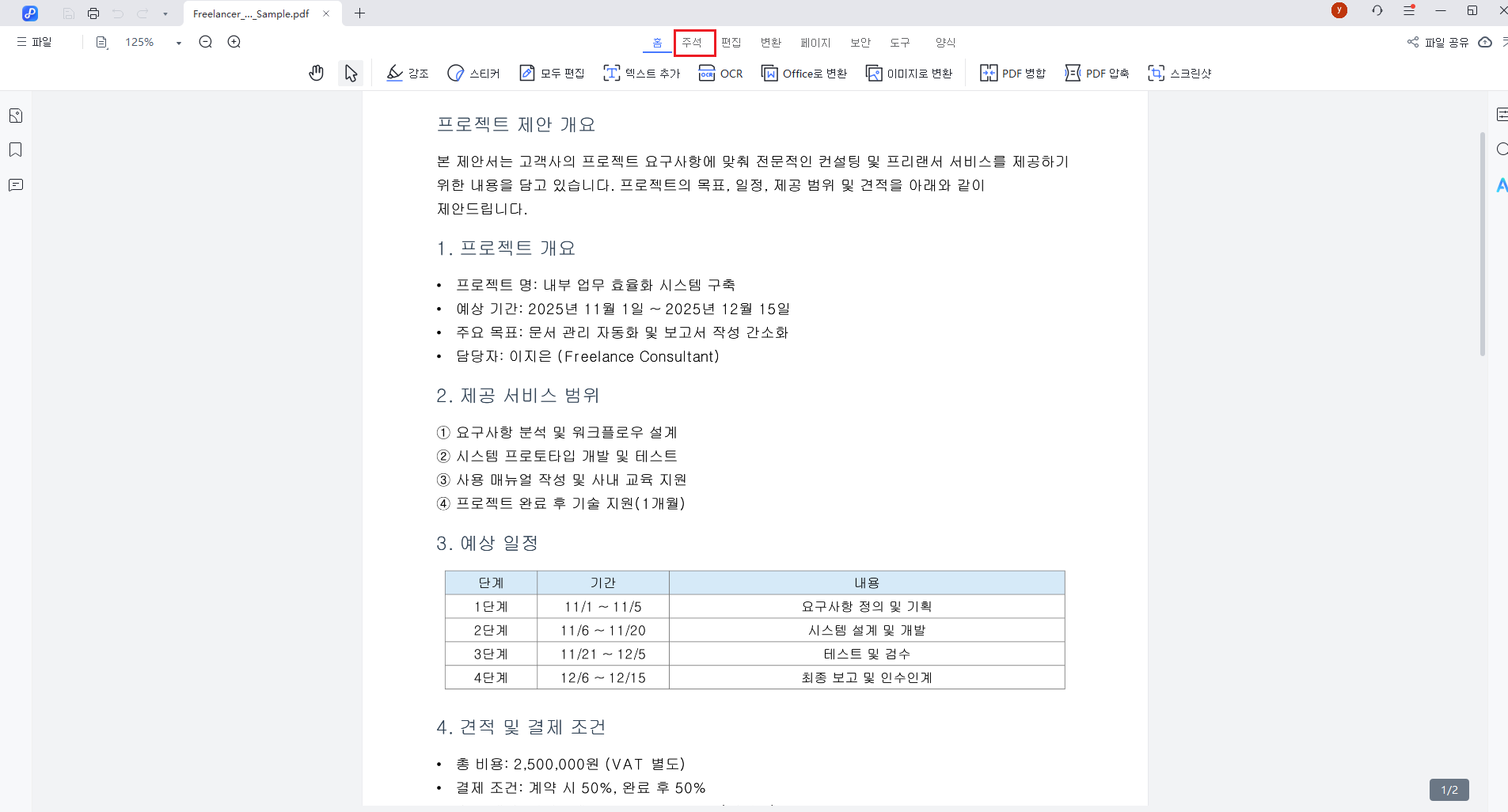Convert the document using 이미지로 변환
This screenshot has width=1508, height=812.
pos(909,73)
